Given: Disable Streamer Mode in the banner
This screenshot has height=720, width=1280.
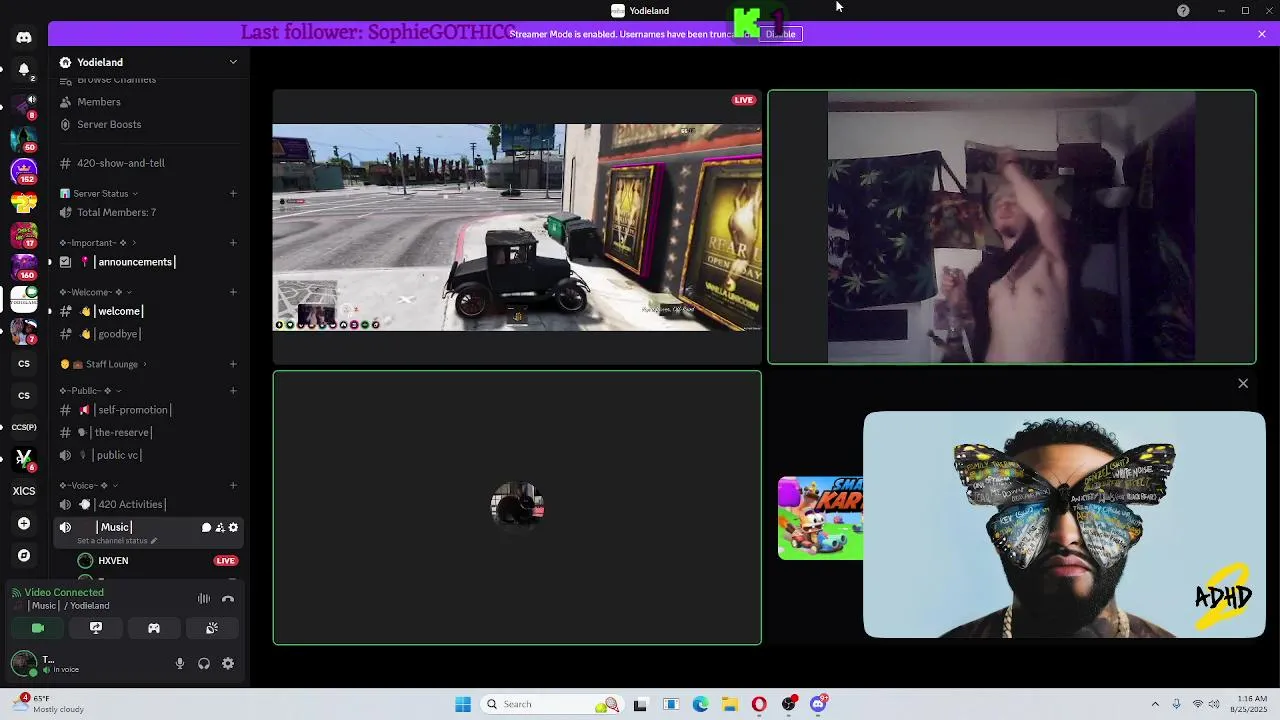Looking at the screenshot, I should coord(781,34).
